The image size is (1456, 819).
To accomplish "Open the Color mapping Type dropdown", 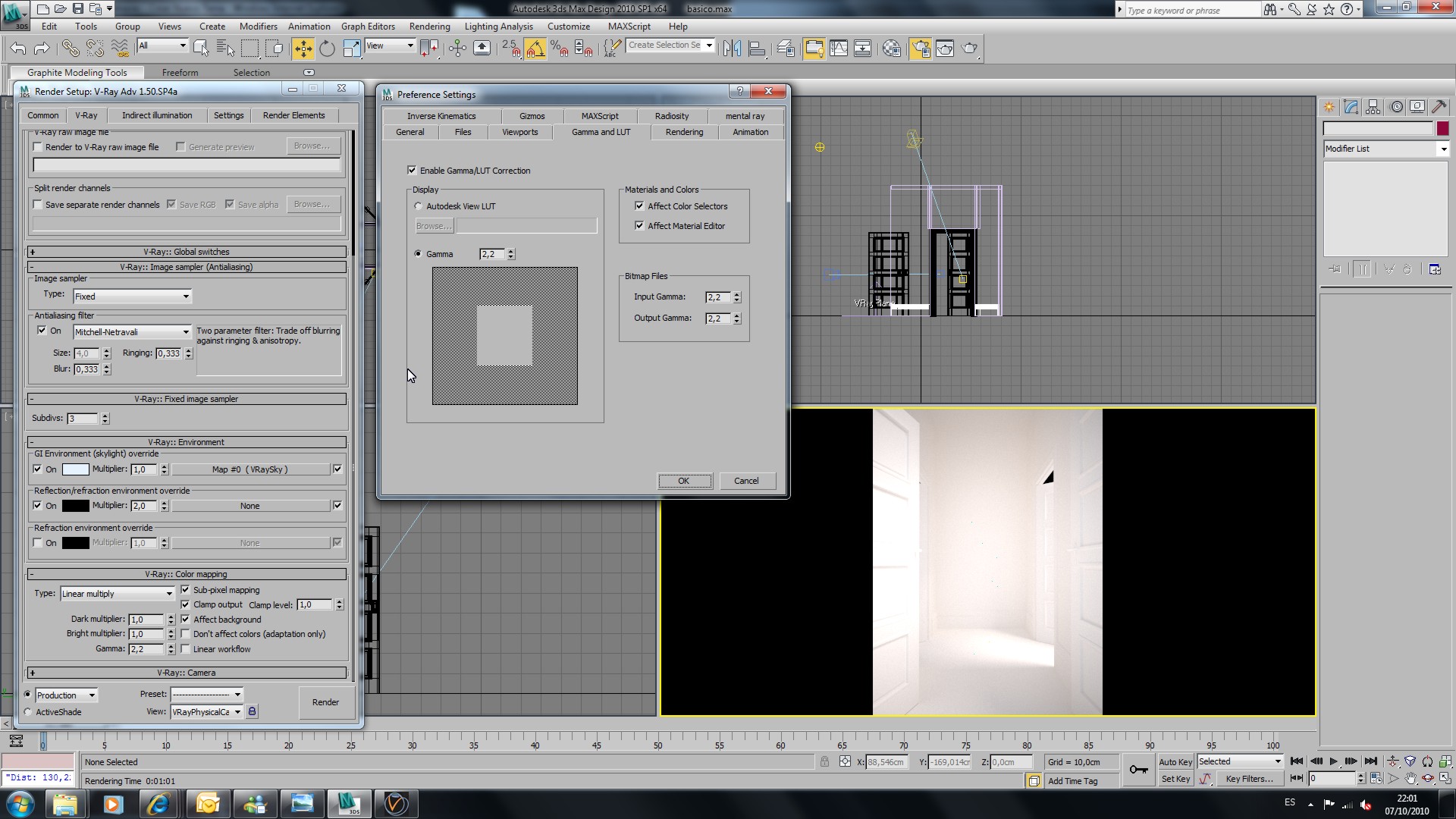I will click(x=118, y=594).
